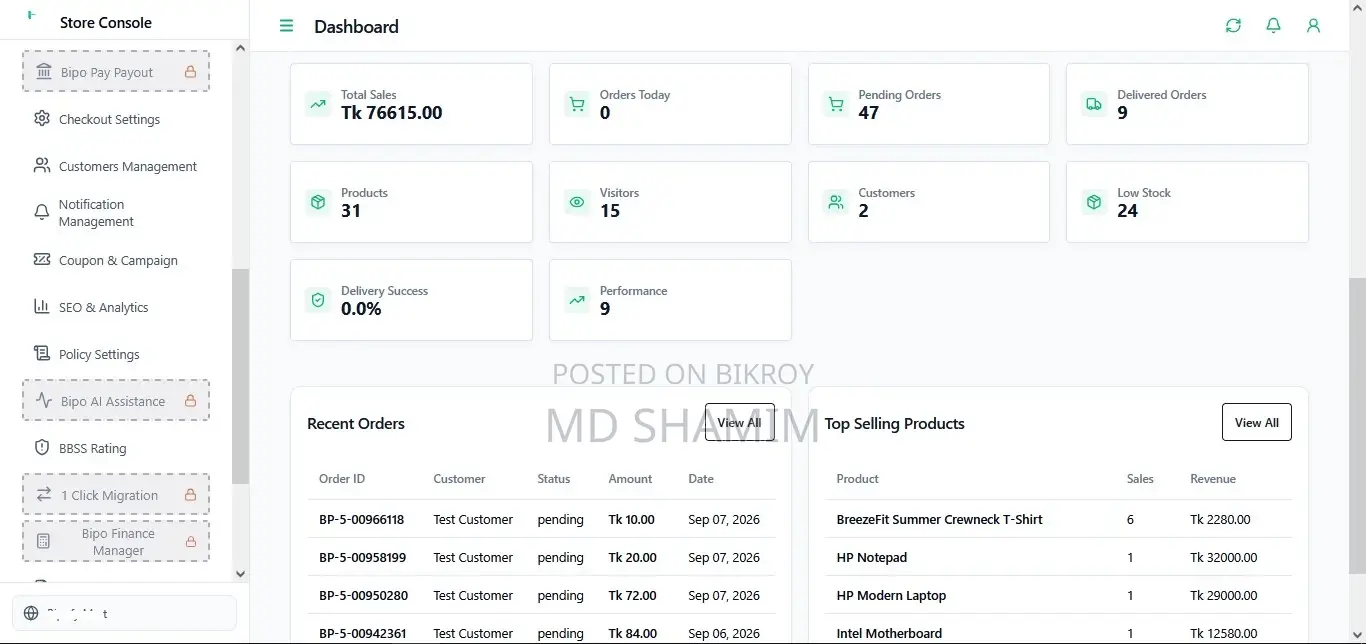
Task: Open the locked Bipo Finance Manager item
Action: (x=116, y=541)
